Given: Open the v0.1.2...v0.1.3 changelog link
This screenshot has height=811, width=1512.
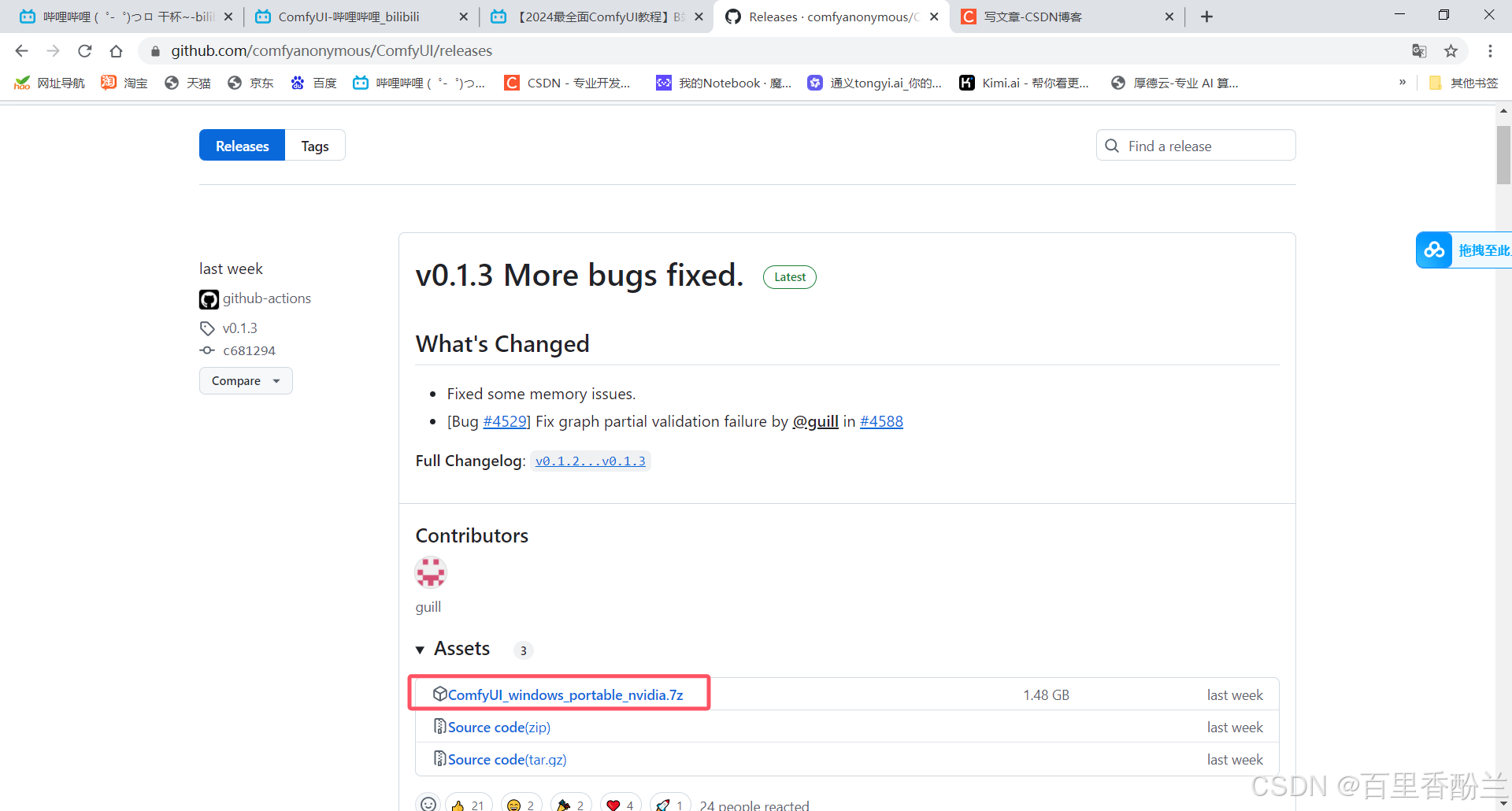Looking at the screenshot, I should (x=590, y=461).
